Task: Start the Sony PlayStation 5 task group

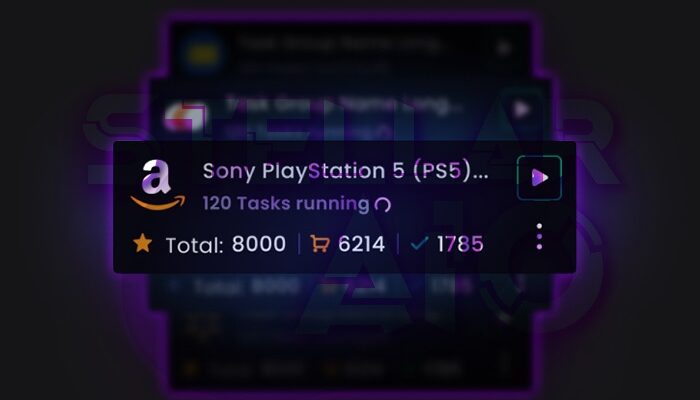Action: (539, 178)
